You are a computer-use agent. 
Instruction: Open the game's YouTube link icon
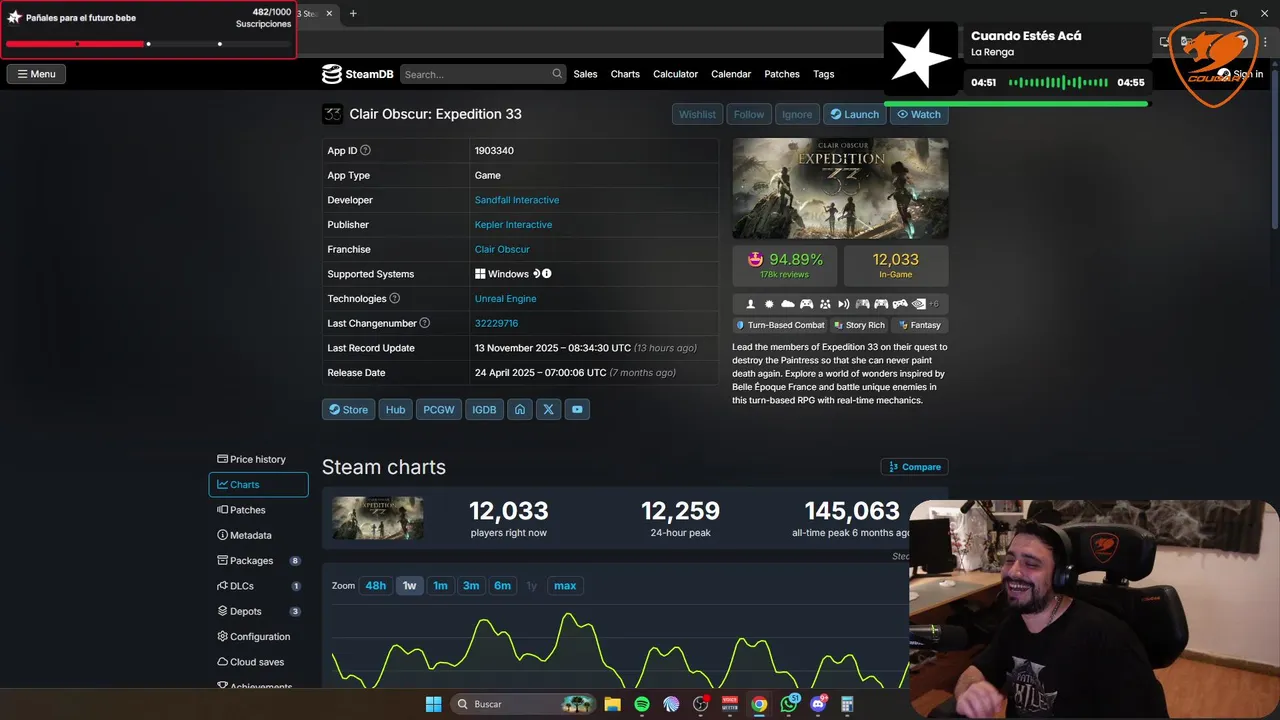577,409
